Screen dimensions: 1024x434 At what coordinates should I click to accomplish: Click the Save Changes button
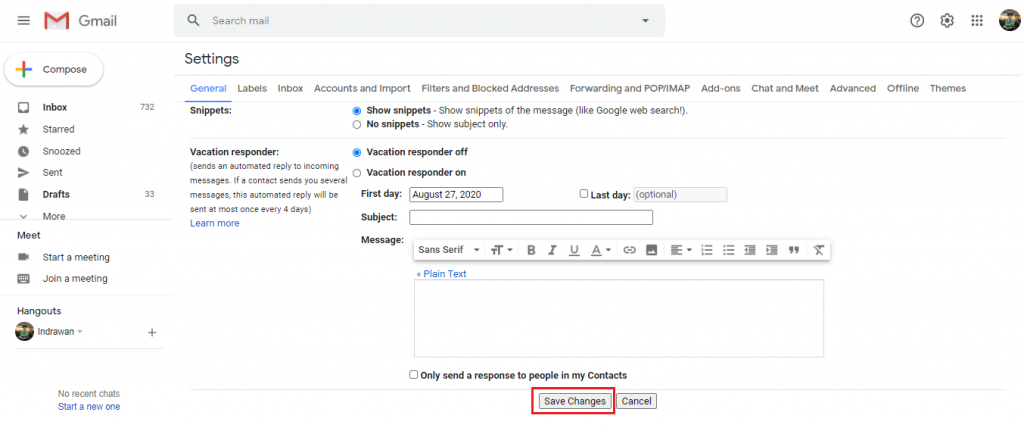coord(573,401)
